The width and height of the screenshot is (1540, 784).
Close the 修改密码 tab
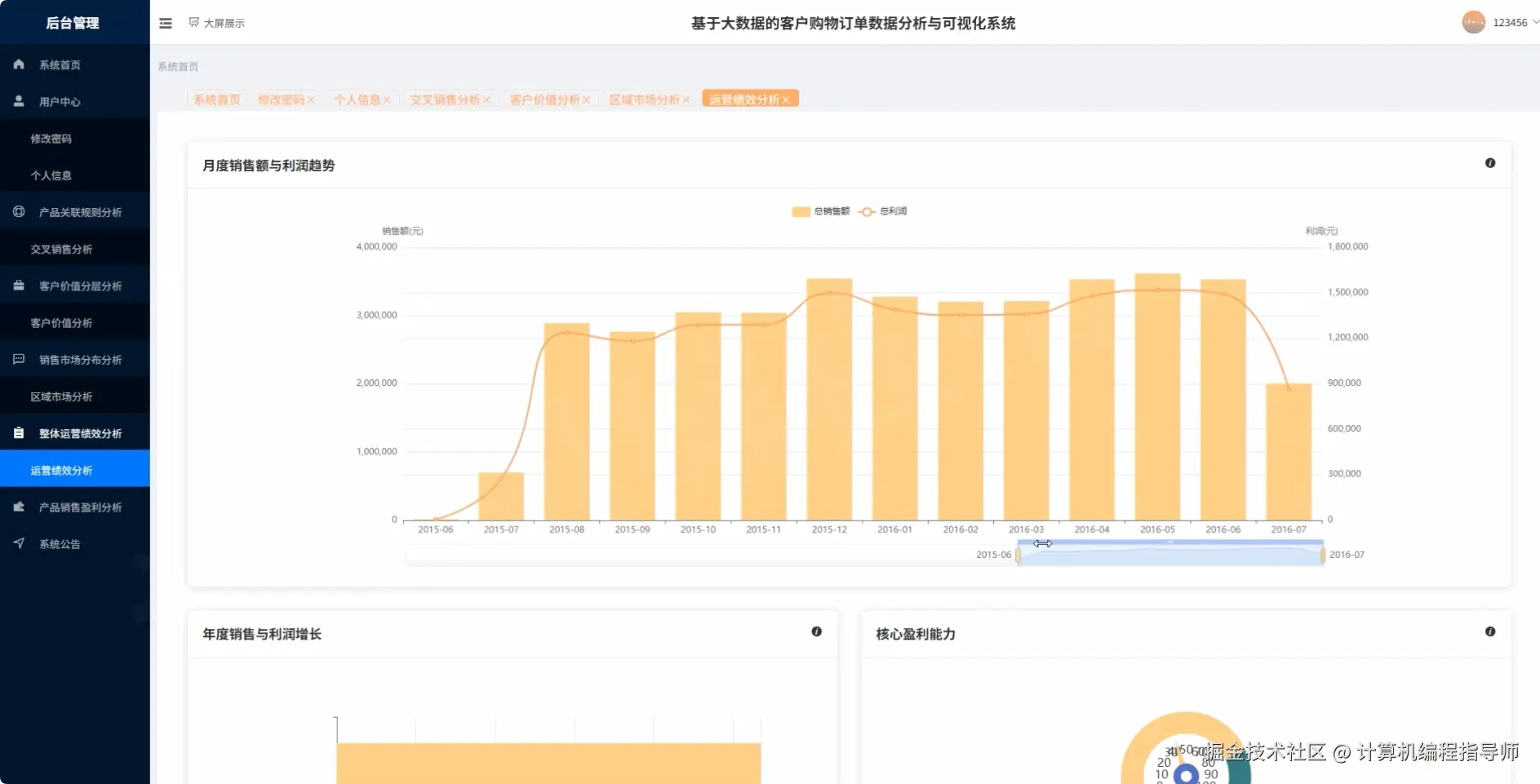coord(311,100)
